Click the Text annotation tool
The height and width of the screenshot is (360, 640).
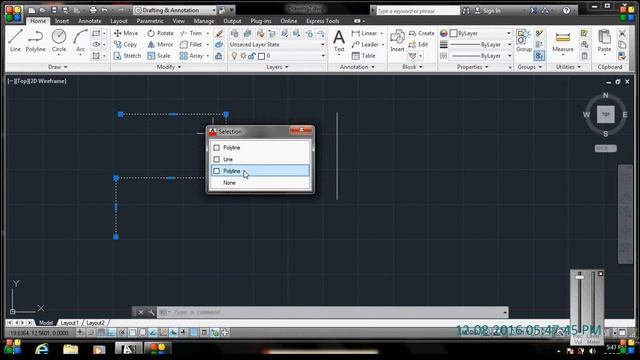point(339,41)
